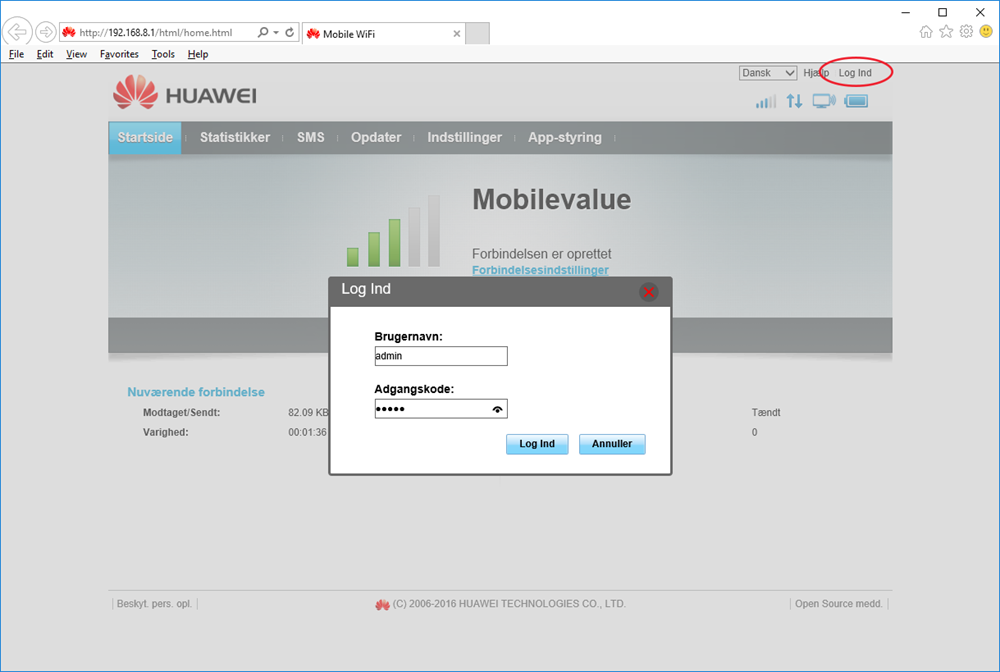Open the Help menu
Viewport: 1000px width, 672px height.
(198, 54)
